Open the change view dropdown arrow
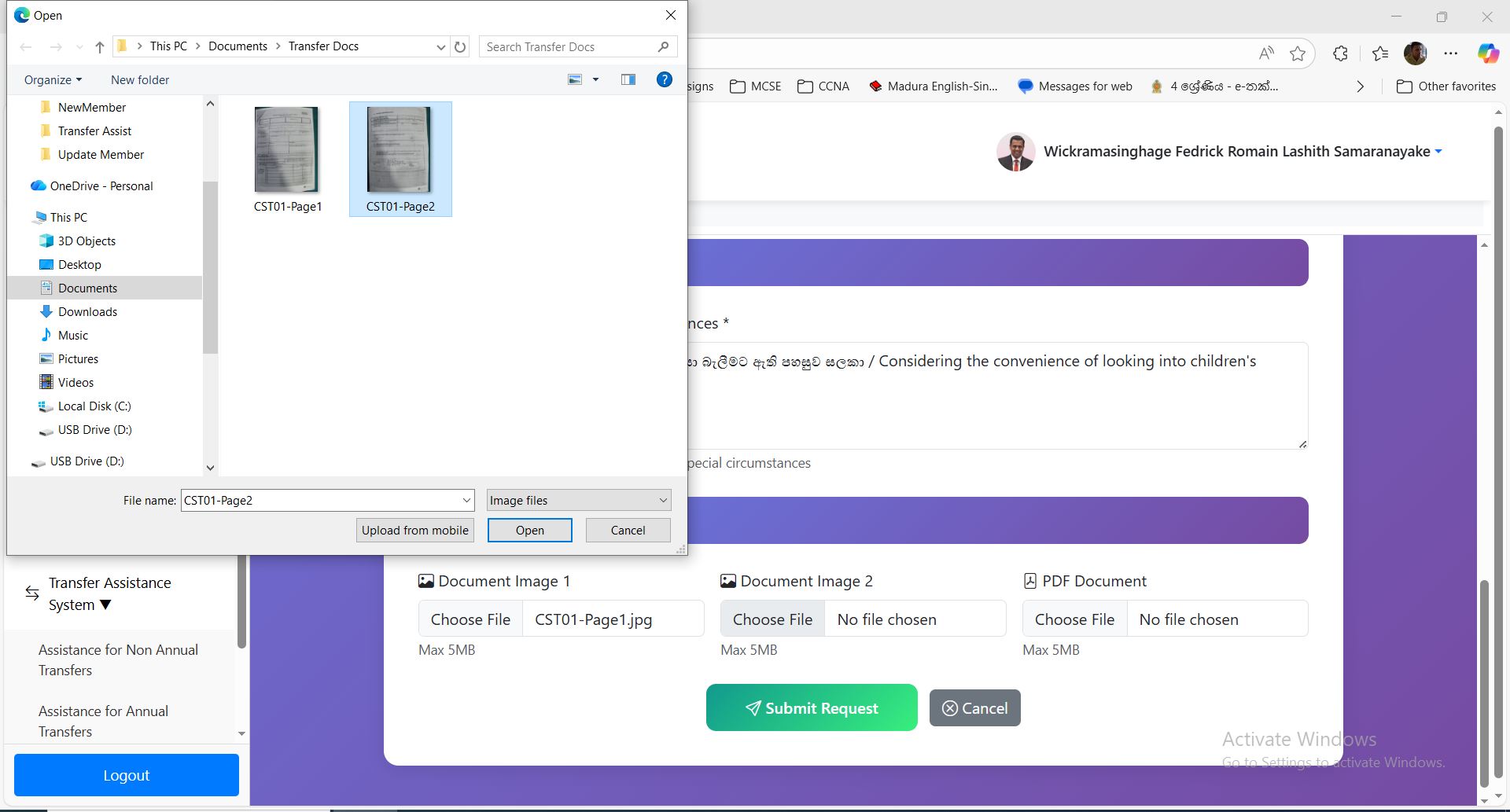The image size is (1510, 812). point(595,79)
